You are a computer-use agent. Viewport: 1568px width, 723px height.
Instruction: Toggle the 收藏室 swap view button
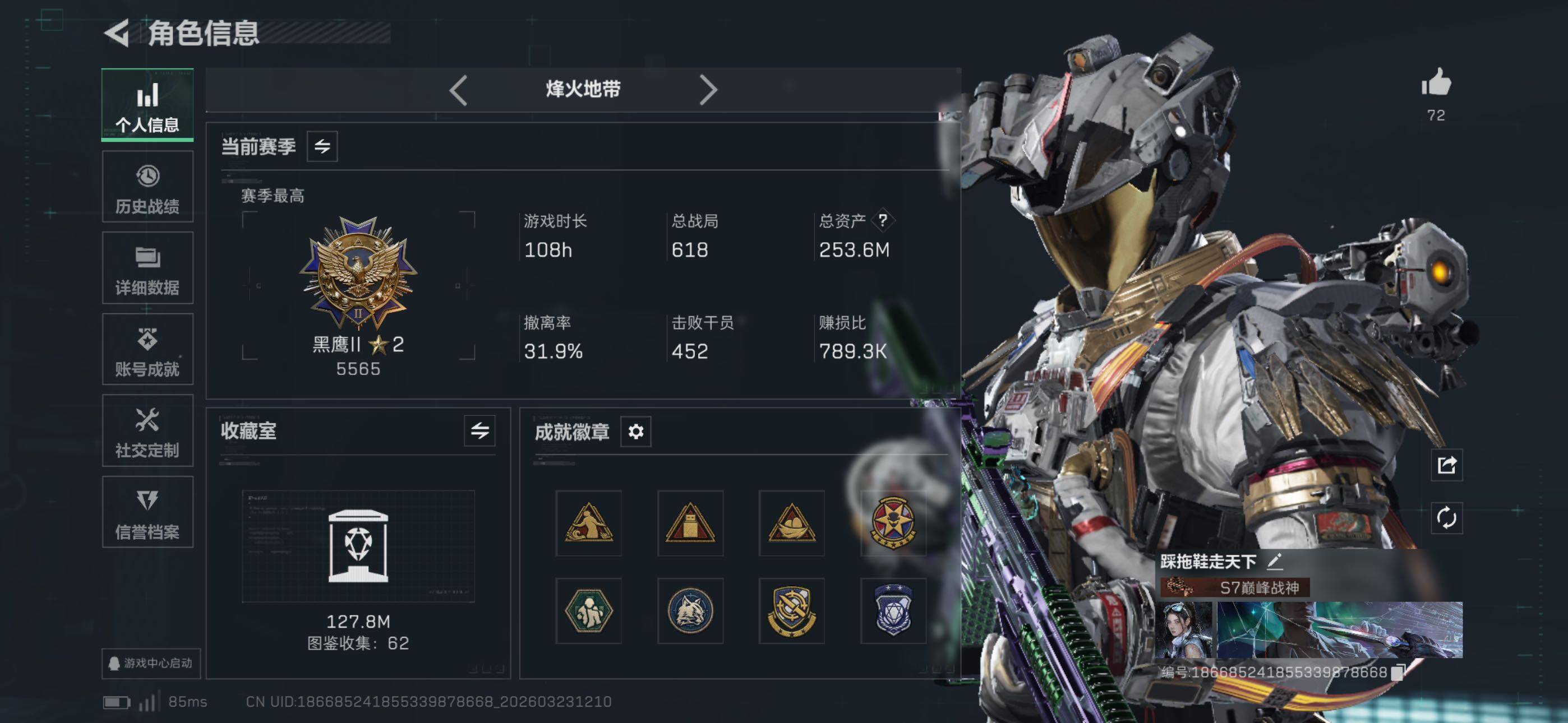pyautogui.click(x=479, y=431)
